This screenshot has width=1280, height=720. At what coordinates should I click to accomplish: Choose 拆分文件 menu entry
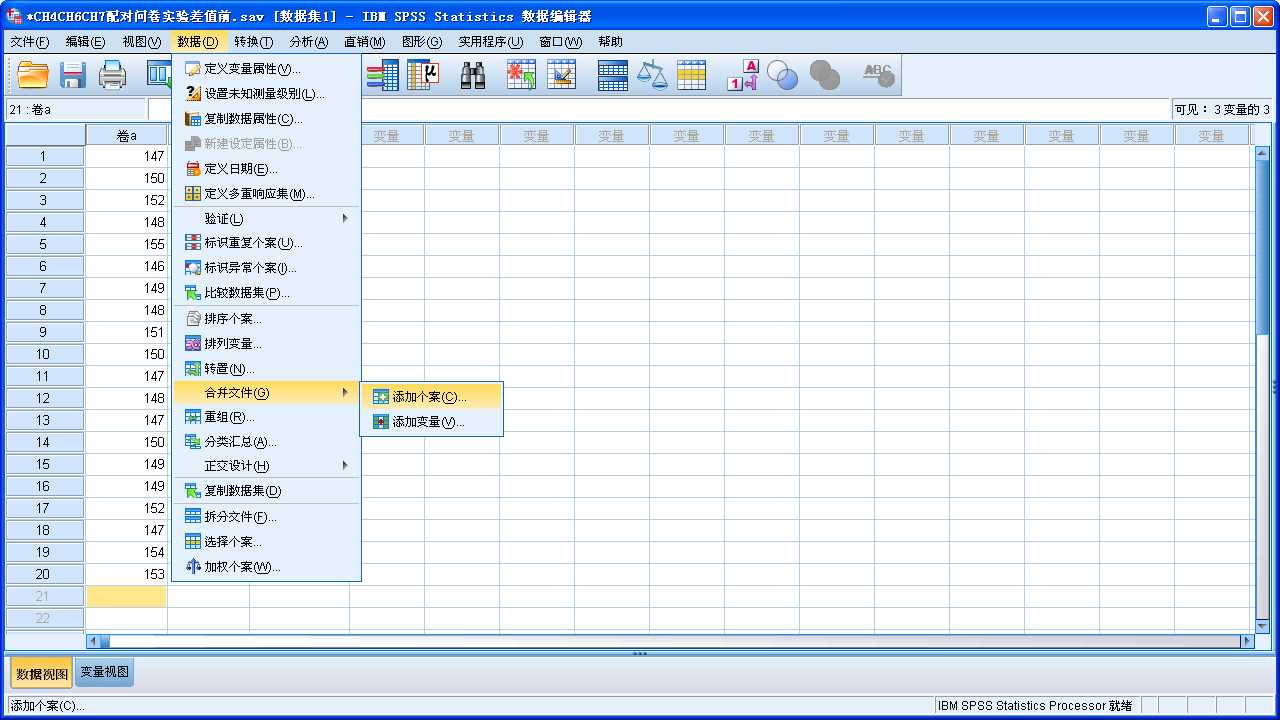click(266, 517)
